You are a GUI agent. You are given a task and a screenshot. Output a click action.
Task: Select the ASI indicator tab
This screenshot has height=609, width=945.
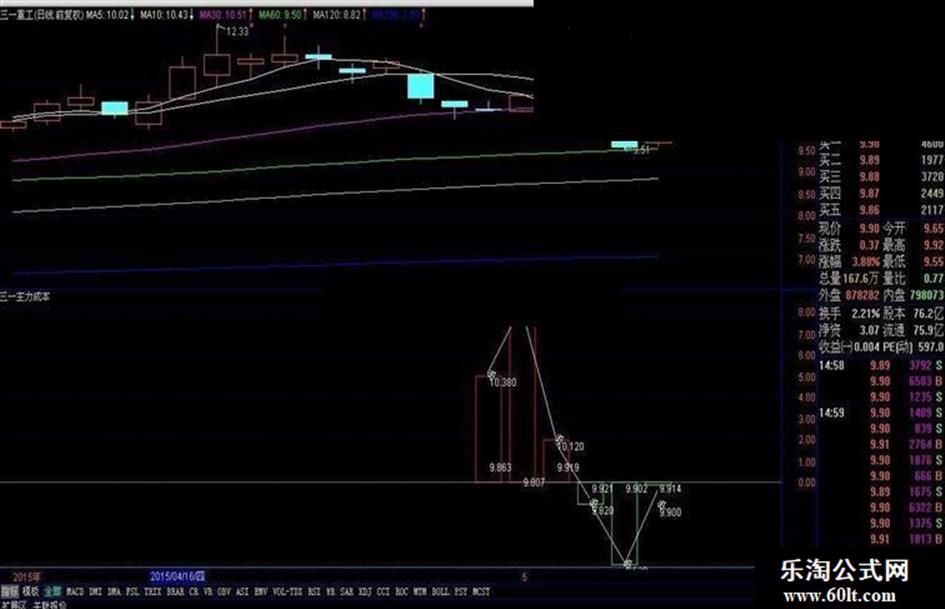click(242, 592)
